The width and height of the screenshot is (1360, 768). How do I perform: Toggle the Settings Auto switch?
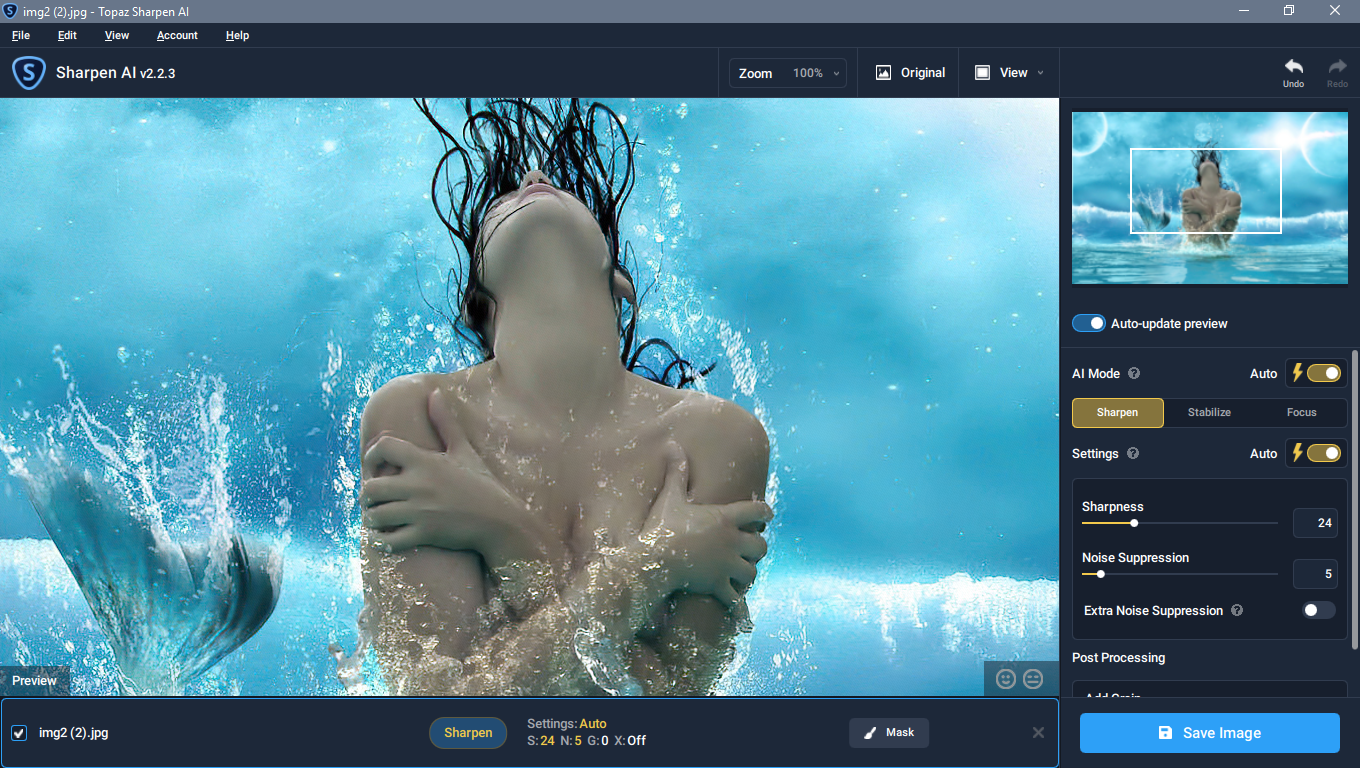pos(1323,453)
